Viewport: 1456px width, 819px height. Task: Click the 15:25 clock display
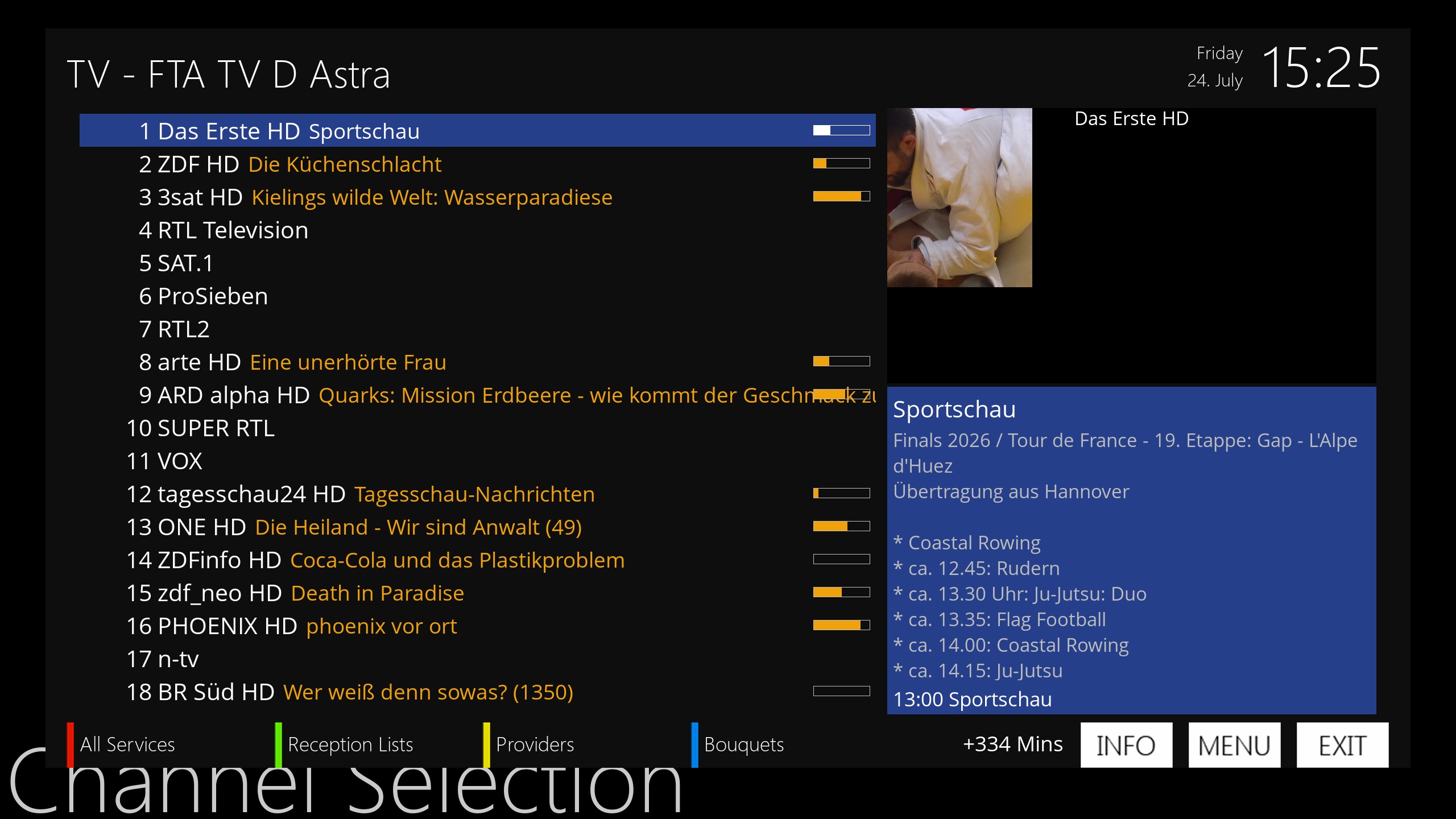click(1321, 68)
